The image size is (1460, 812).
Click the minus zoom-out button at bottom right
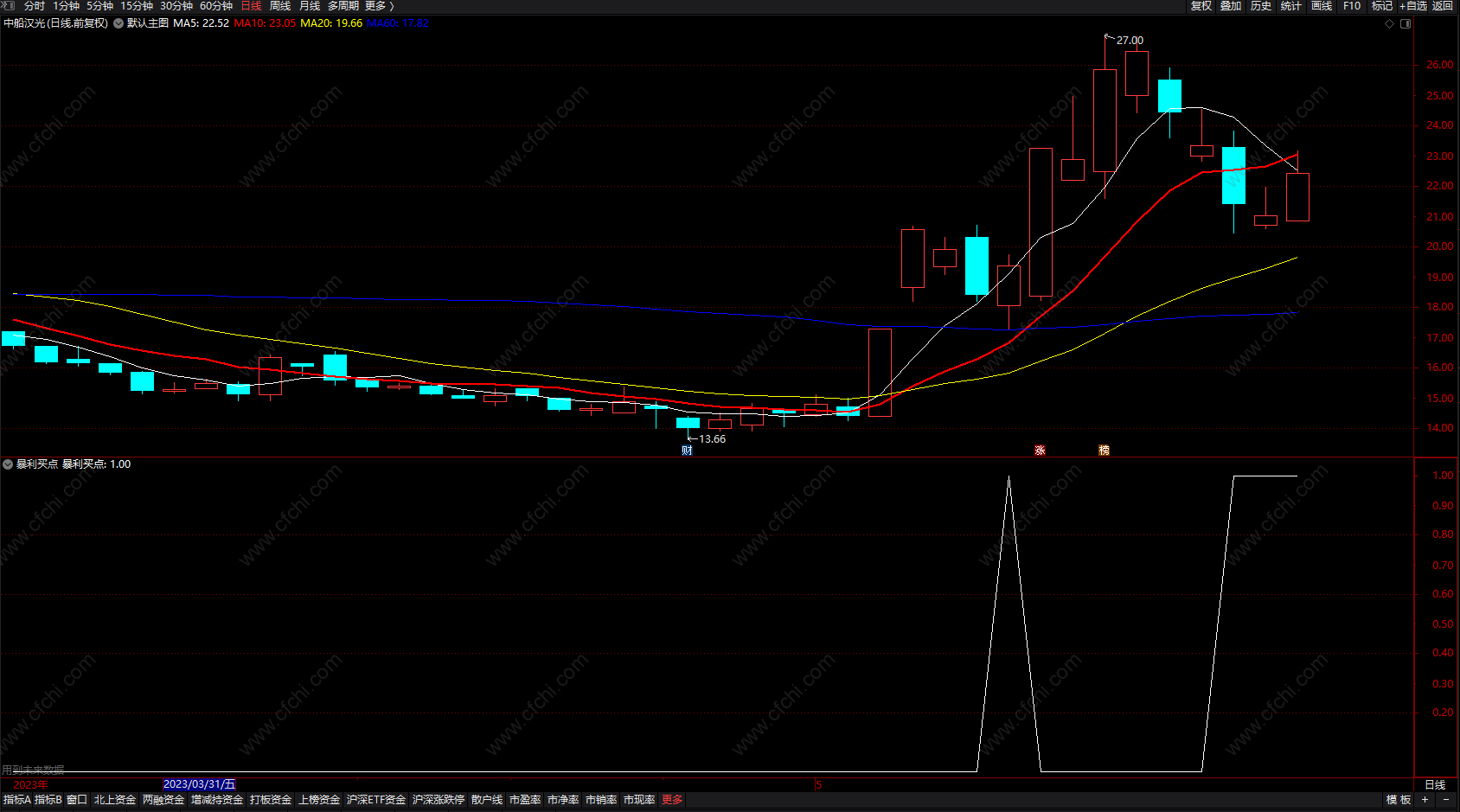click(1446, 800)
